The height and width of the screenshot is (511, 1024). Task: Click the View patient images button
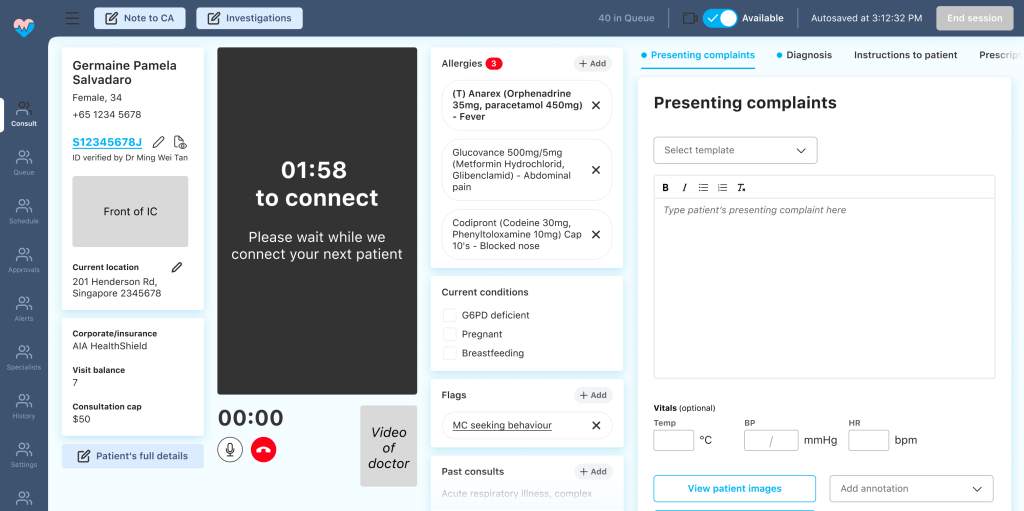click(734, 489)
